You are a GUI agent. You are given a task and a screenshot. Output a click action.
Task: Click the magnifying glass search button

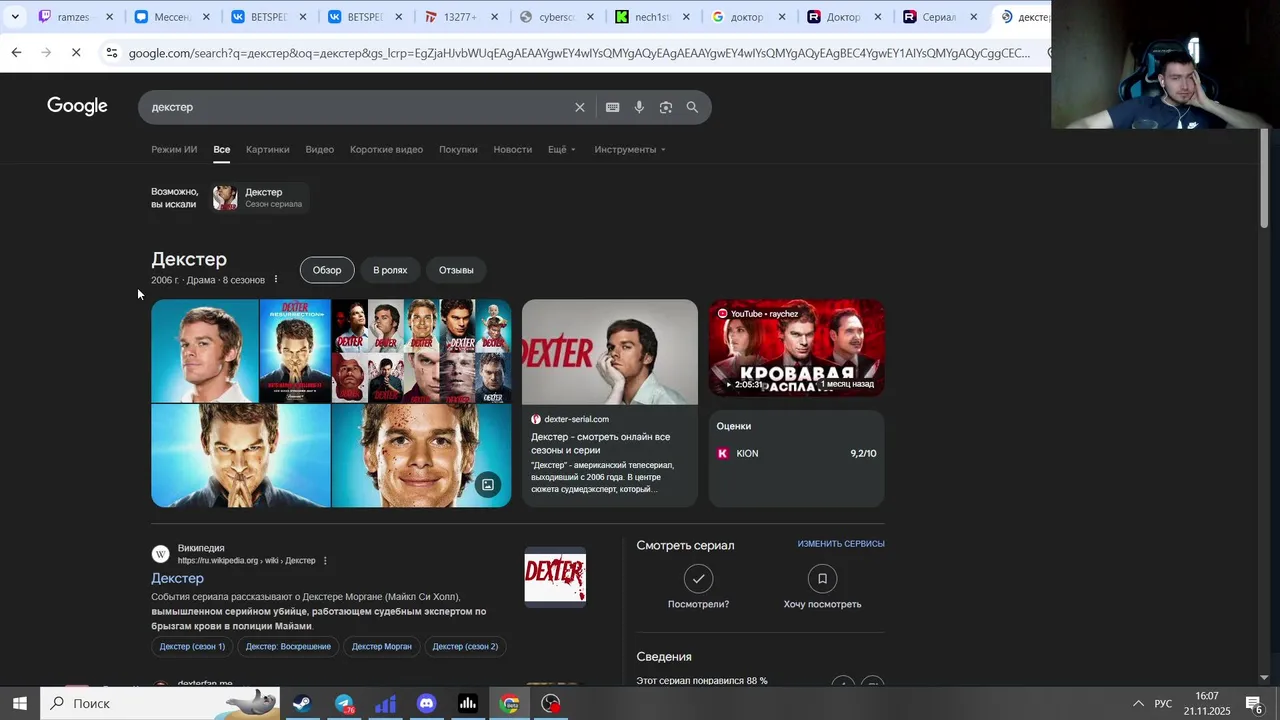pyautogui.click(x=692, y=107)
